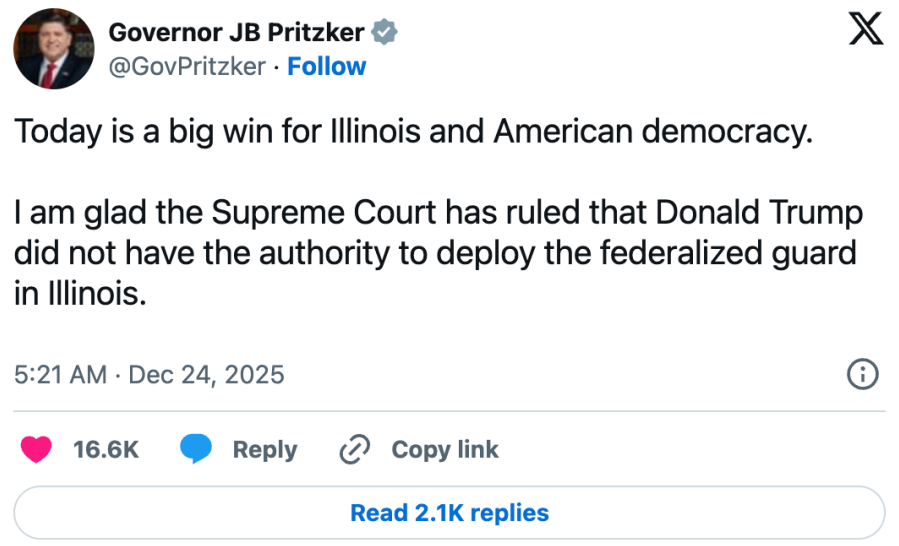Open the @GovPritzker handle link
Image resolution: width=899 pixels, height=546 pixels.
pyautogui.click(x=187, y=66)
